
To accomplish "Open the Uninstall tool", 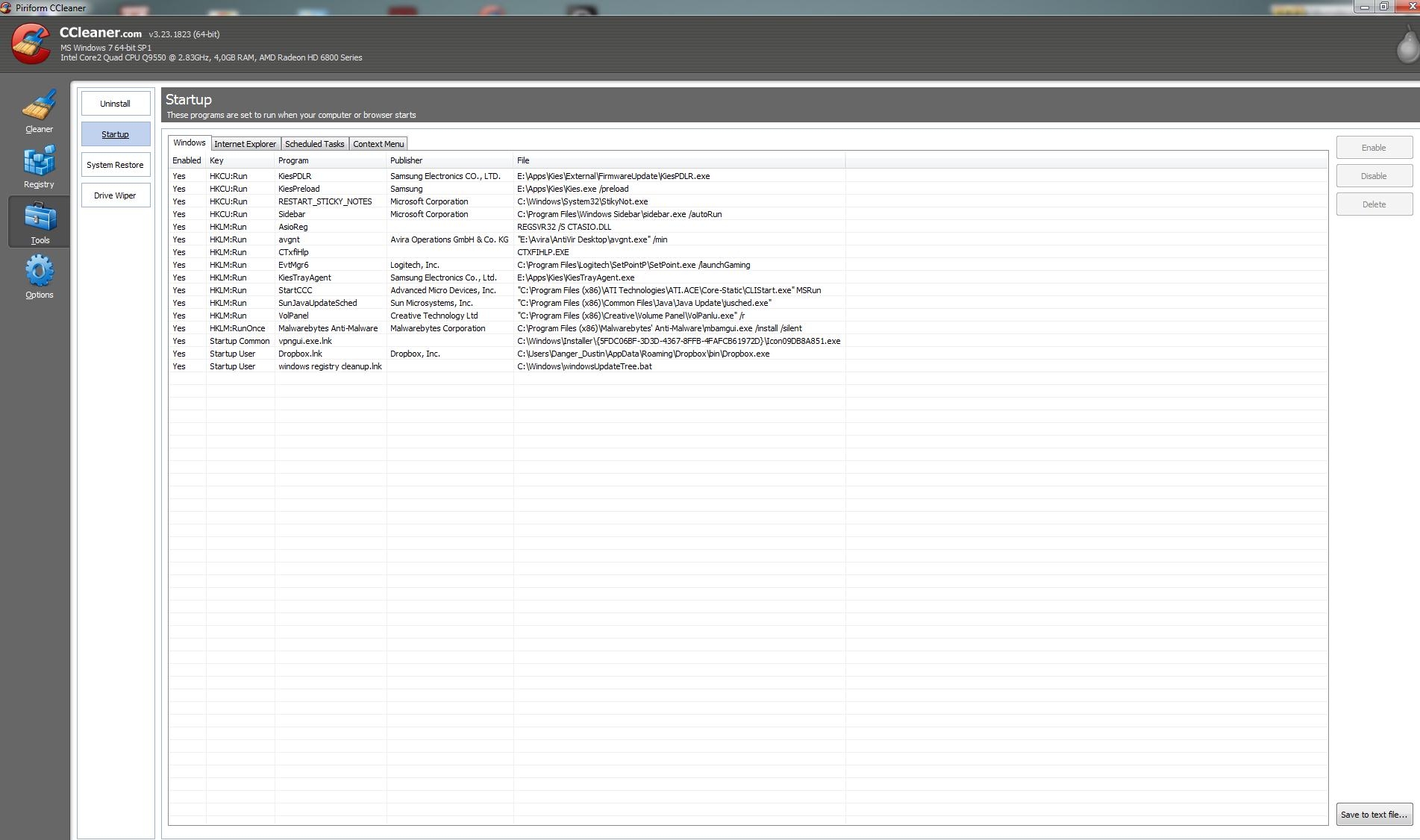I will [115, 104].
